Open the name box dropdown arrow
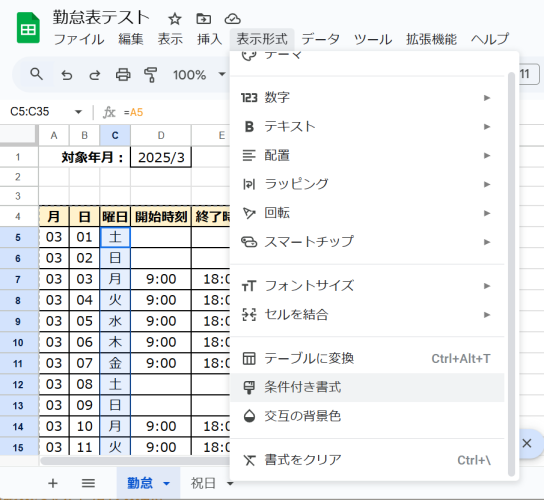The height and width of the screenshot is (500, 544). click(78, 112)
